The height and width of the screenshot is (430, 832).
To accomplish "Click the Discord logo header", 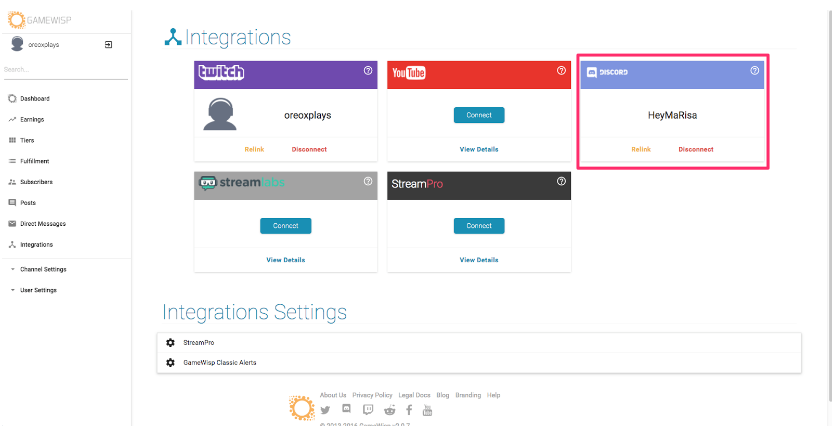I will 608,72.
